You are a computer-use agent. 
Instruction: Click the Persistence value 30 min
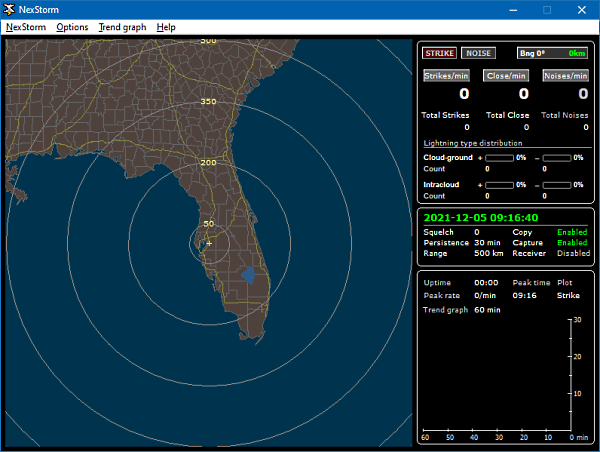[487, 243]
